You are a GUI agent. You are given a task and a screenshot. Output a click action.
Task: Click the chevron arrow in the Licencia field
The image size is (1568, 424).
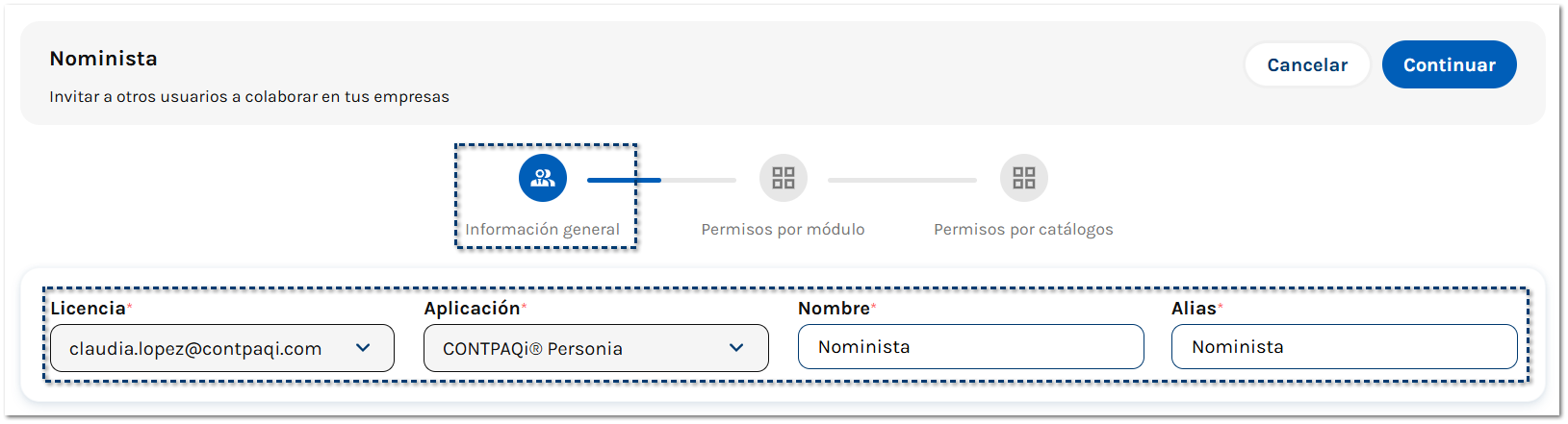[x=363, y=348]
